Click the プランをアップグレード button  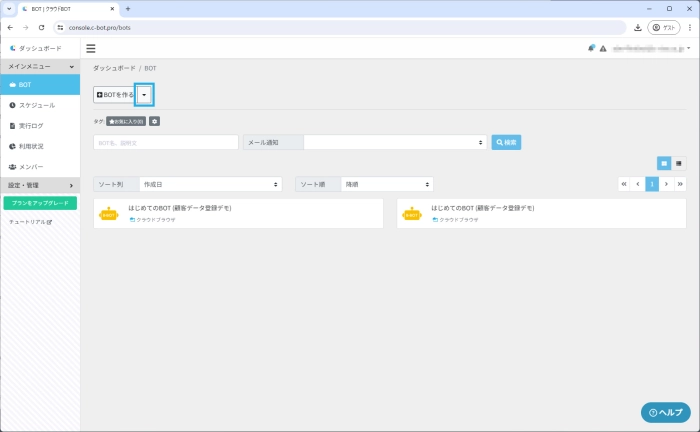40,203
